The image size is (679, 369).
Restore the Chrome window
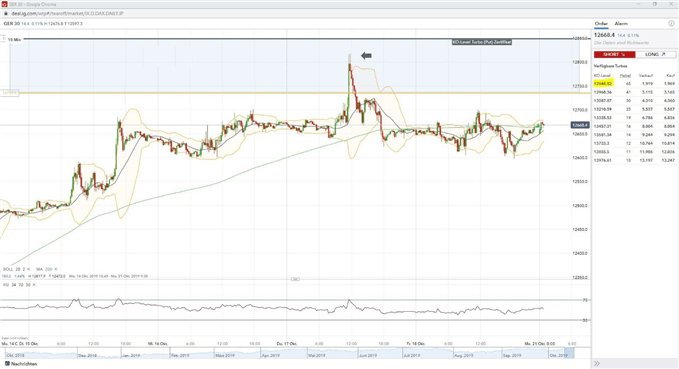coord(655,4)
